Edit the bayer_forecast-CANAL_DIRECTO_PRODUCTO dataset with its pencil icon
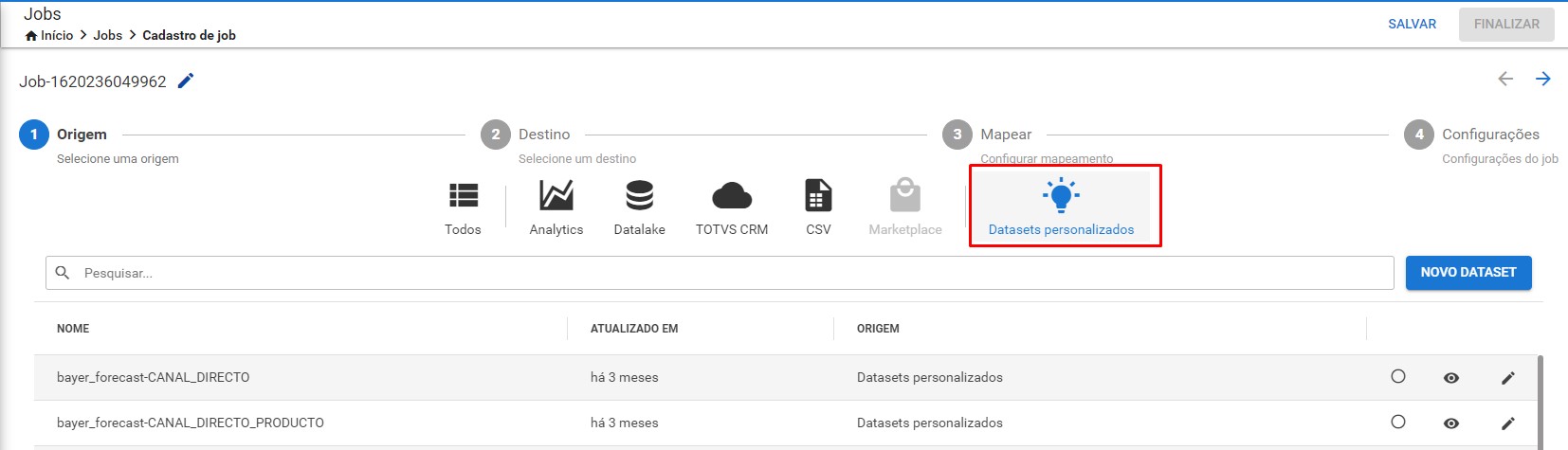The image size is (1568, 450). click(1508, 423)
